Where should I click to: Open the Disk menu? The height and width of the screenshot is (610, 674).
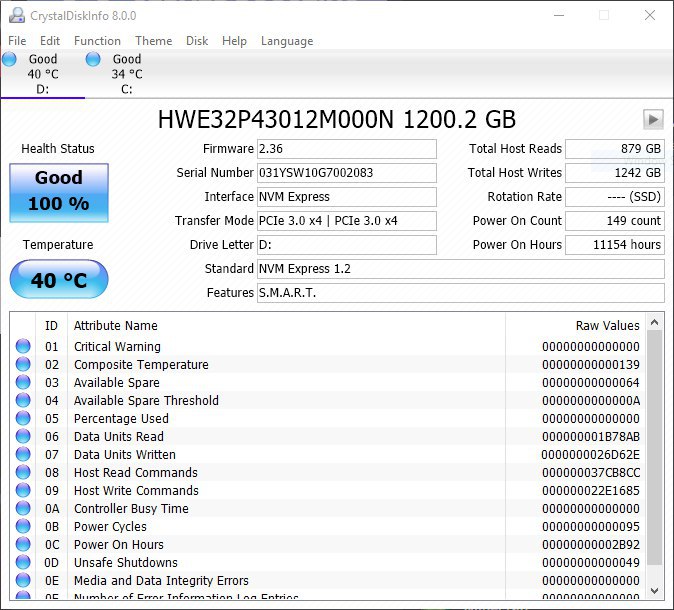click(197, 41)
